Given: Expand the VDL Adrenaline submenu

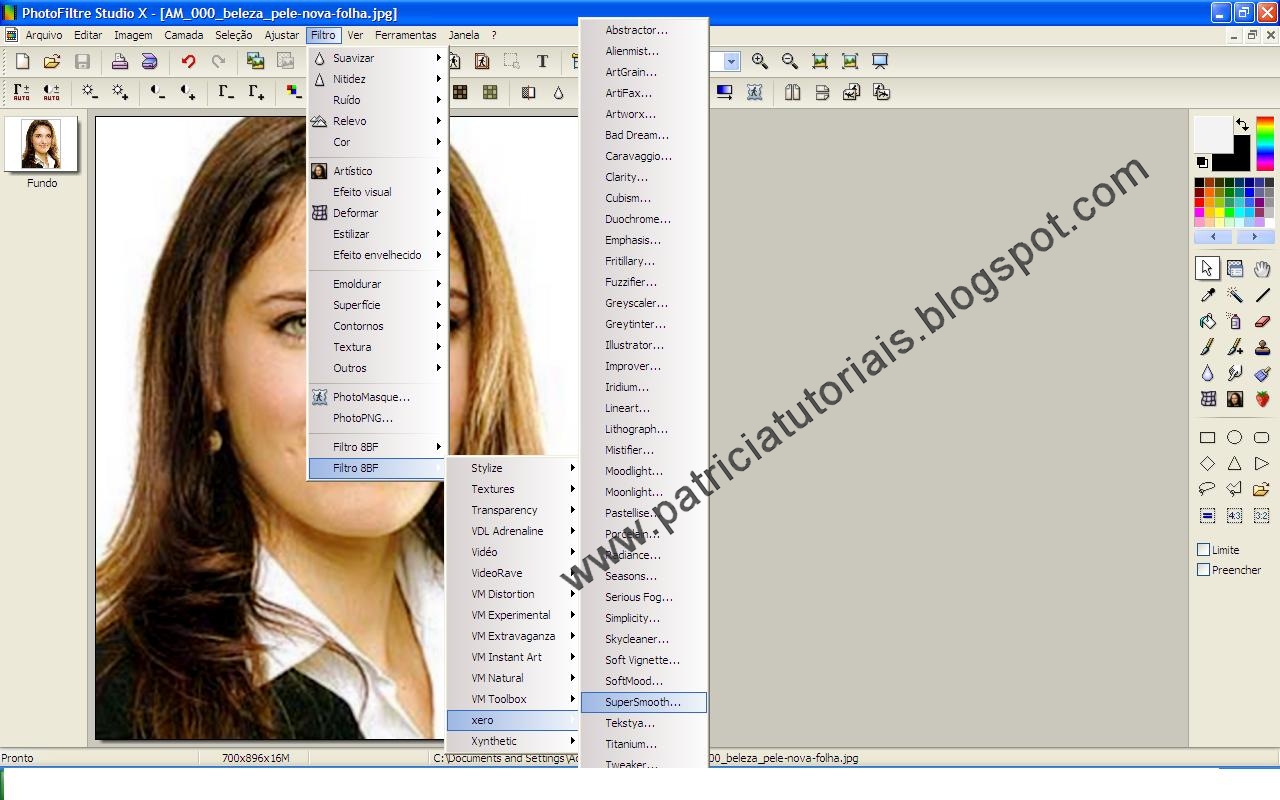Looking at the screenshot, I should click(513, 531).
